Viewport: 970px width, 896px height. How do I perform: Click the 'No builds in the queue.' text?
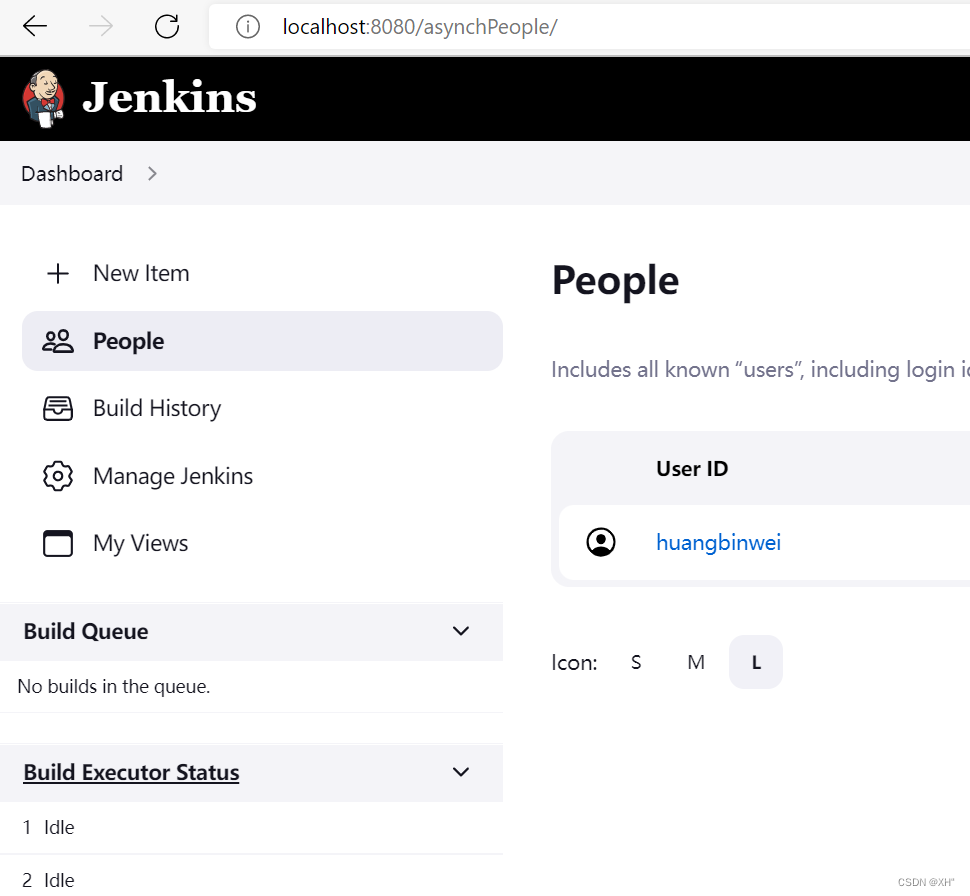pos(114,686)
